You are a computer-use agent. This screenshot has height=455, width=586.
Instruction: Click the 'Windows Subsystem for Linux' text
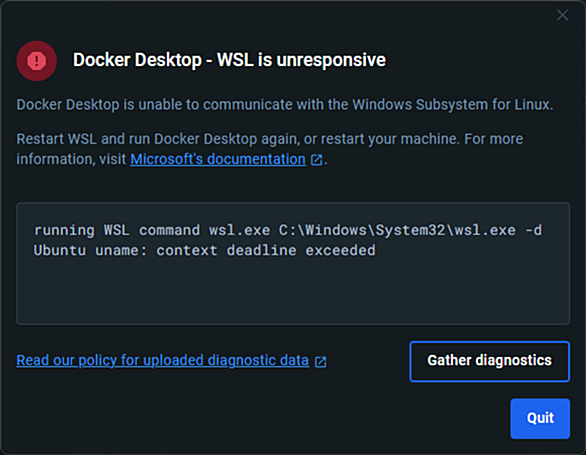tap(451, 105)
